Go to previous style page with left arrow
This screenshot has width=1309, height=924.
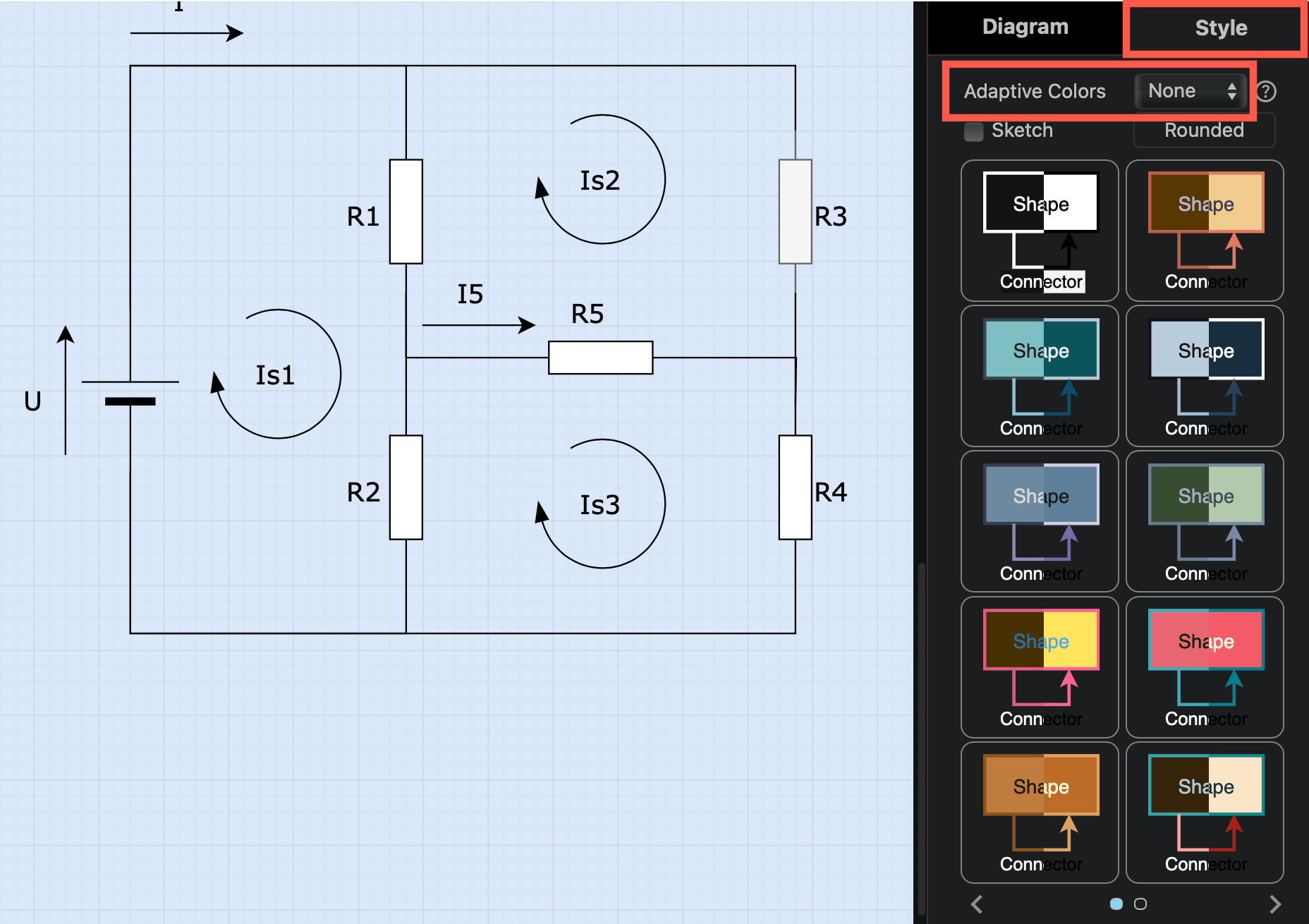pos(977,904)
